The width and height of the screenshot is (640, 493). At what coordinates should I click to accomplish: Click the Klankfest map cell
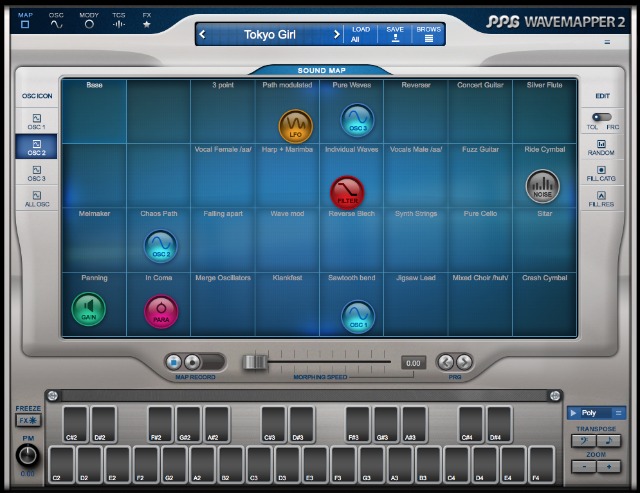click(287, 304)
